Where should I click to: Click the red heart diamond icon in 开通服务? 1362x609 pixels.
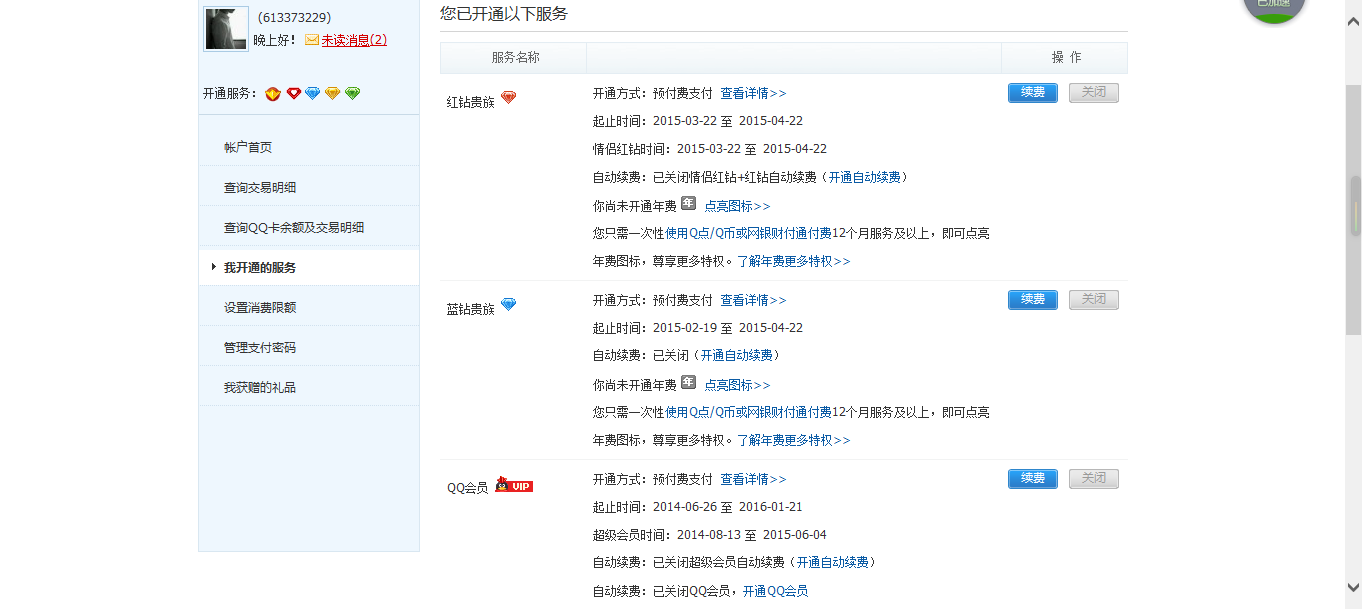coord(294,93)
